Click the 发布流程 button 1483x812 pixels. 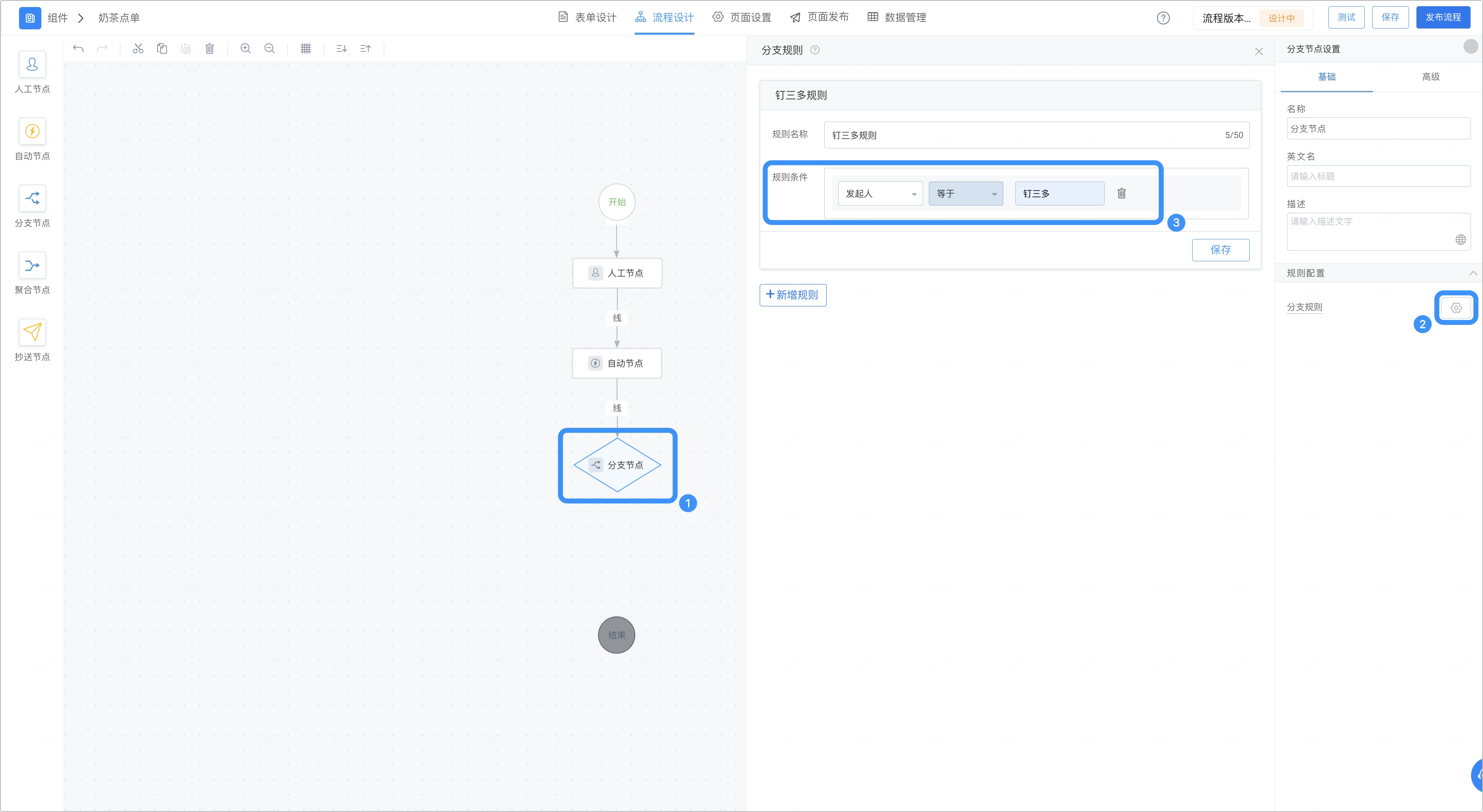[1443, 17]
